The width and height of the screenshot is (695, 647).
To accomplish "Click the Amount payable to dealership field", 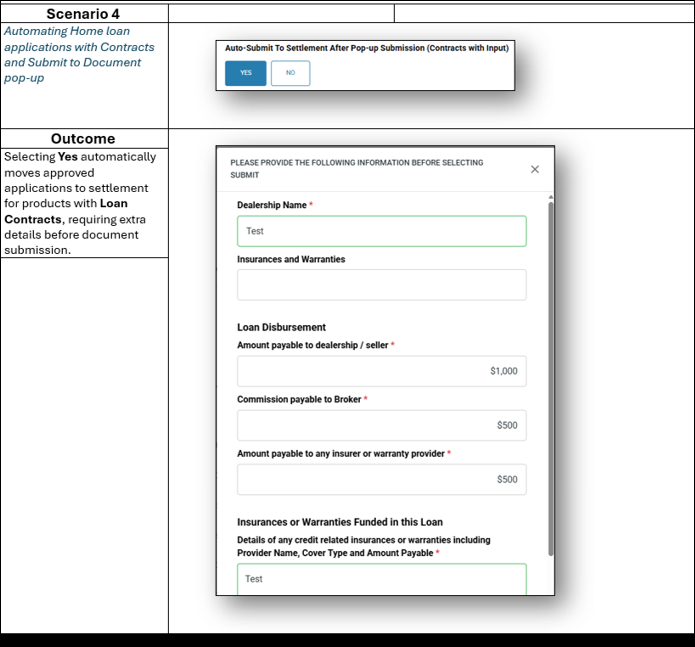I will click(381, 371).
